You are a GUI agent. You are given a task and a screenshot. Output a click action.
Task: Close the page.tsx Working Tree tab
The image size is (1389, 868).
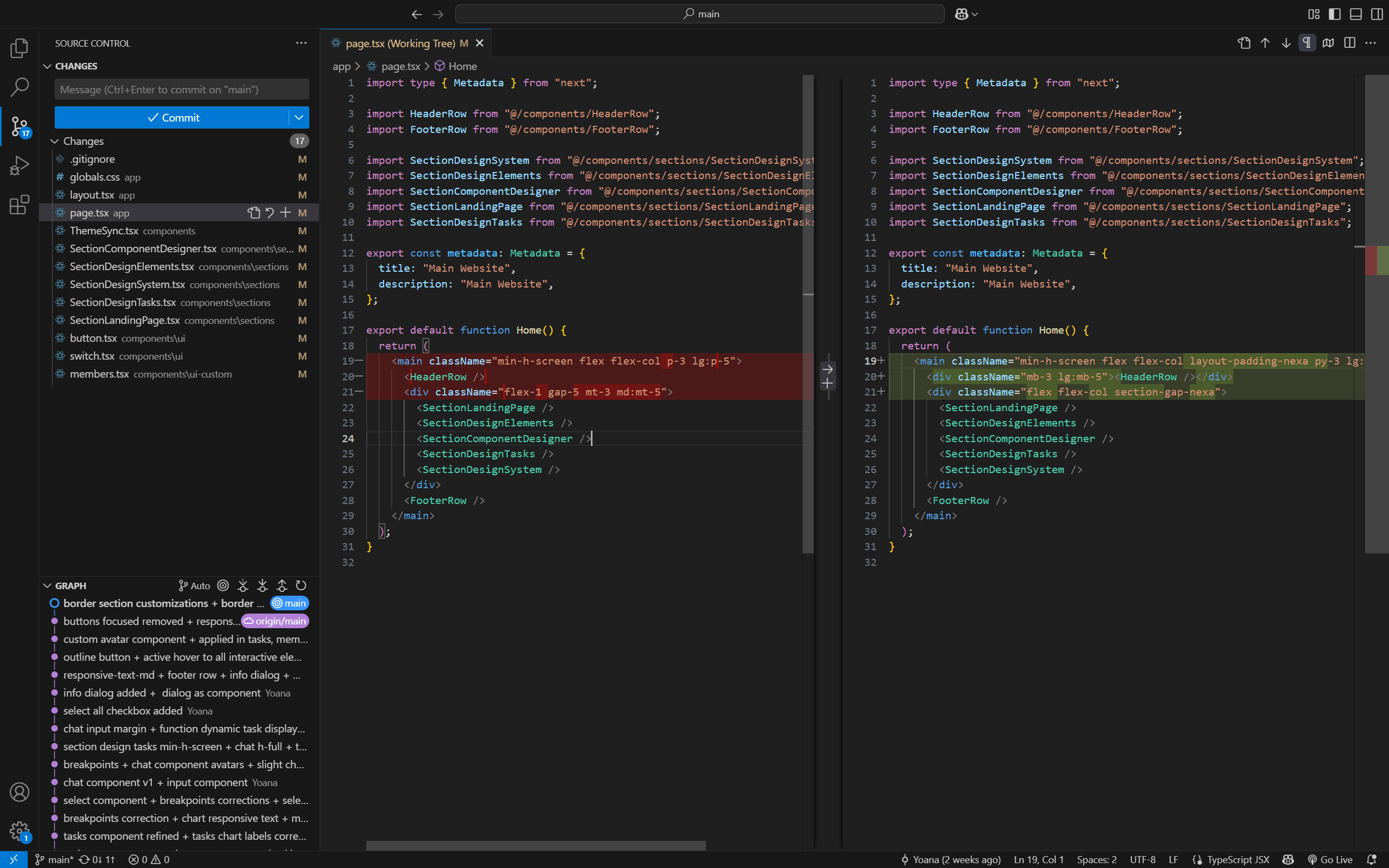479,43
